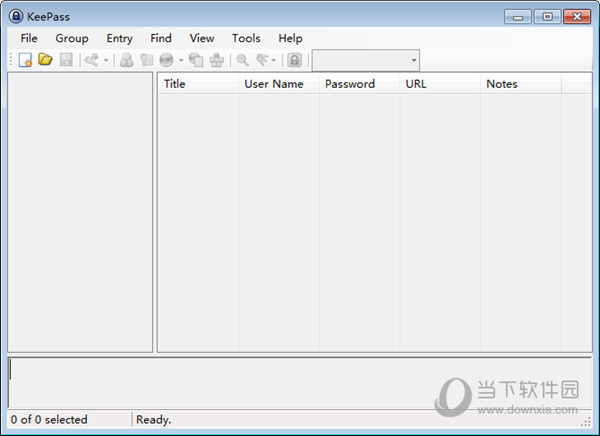Click the Add Entry key icon
The height and width of the screenshot is (436, 600).
click(x=91, y=60)
